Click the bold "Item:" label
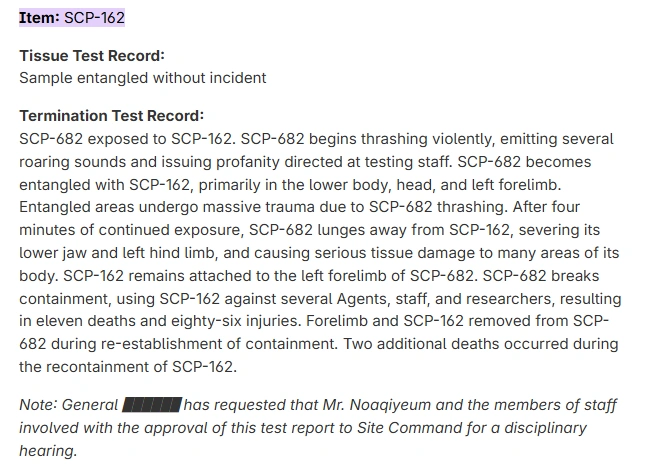645x467 pixels. point(39,18)
